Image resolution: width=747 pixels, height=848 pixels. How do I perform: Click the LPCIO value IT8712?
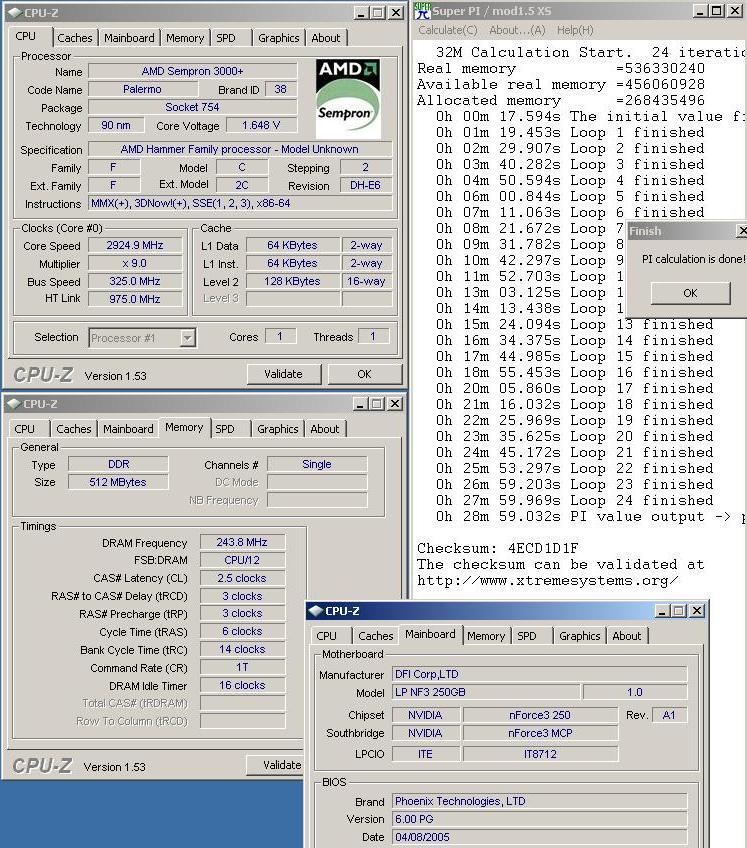click(540, 754)
